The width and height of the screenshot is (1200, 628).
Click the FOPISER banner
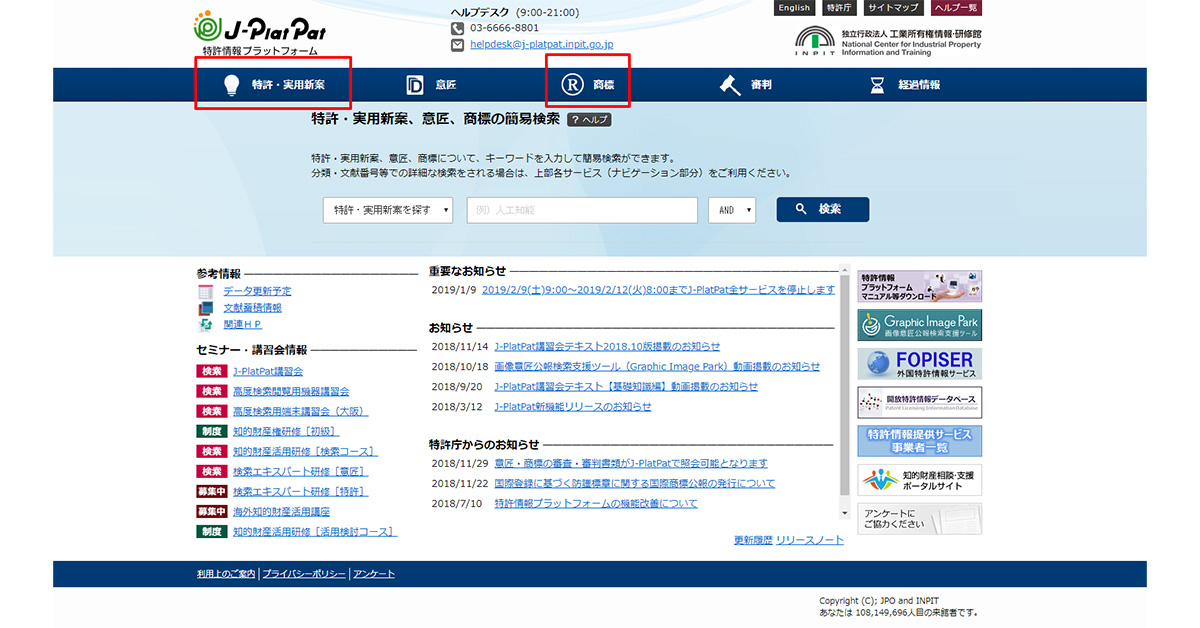(x=919, y=363)
